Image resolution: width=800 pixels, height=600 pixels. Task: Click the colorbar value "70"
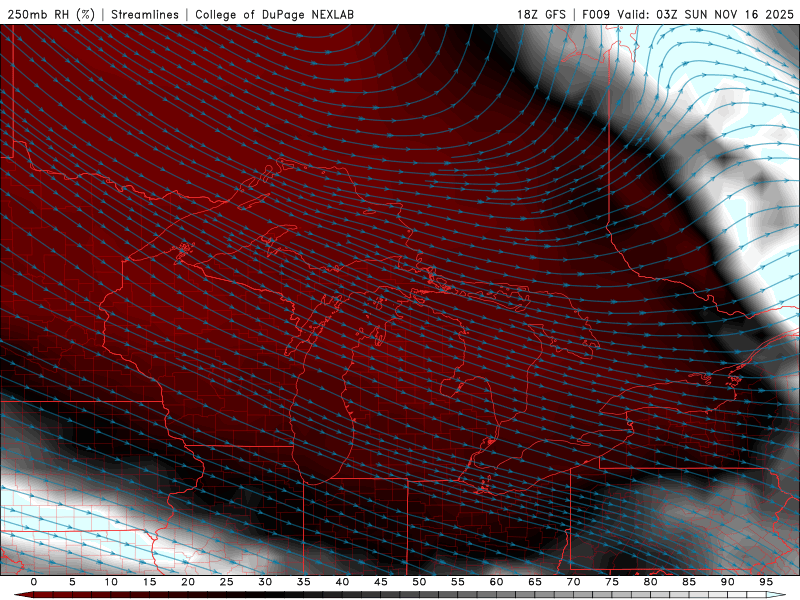point(573,582)
